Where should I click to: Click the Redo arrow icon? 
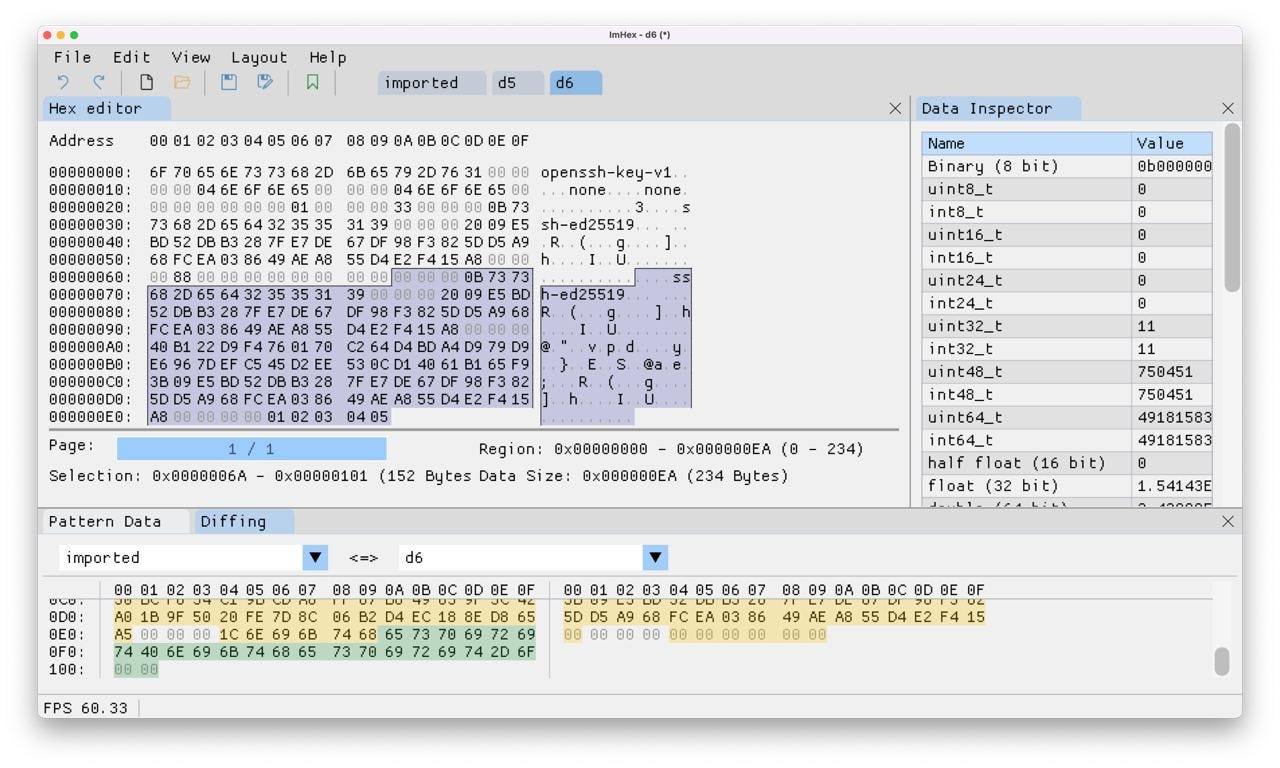[99, 83]
